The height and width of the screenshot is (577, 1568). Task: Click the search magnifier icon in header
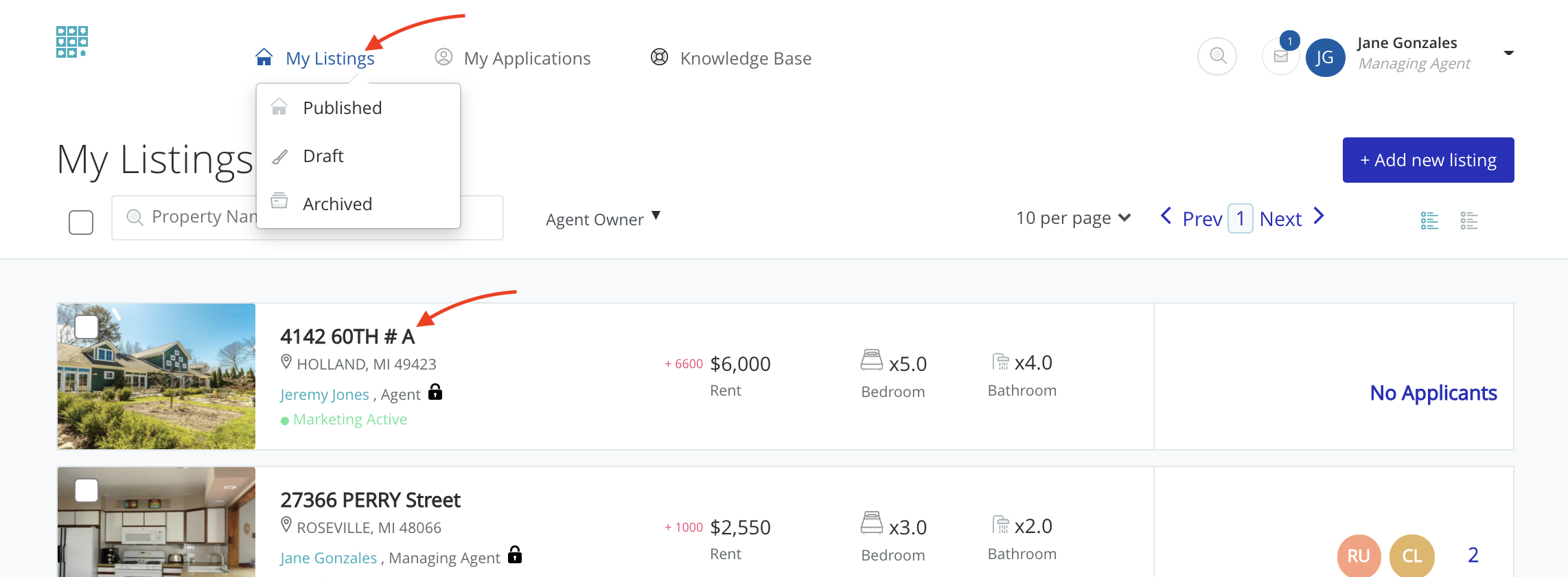(1217, 56)
